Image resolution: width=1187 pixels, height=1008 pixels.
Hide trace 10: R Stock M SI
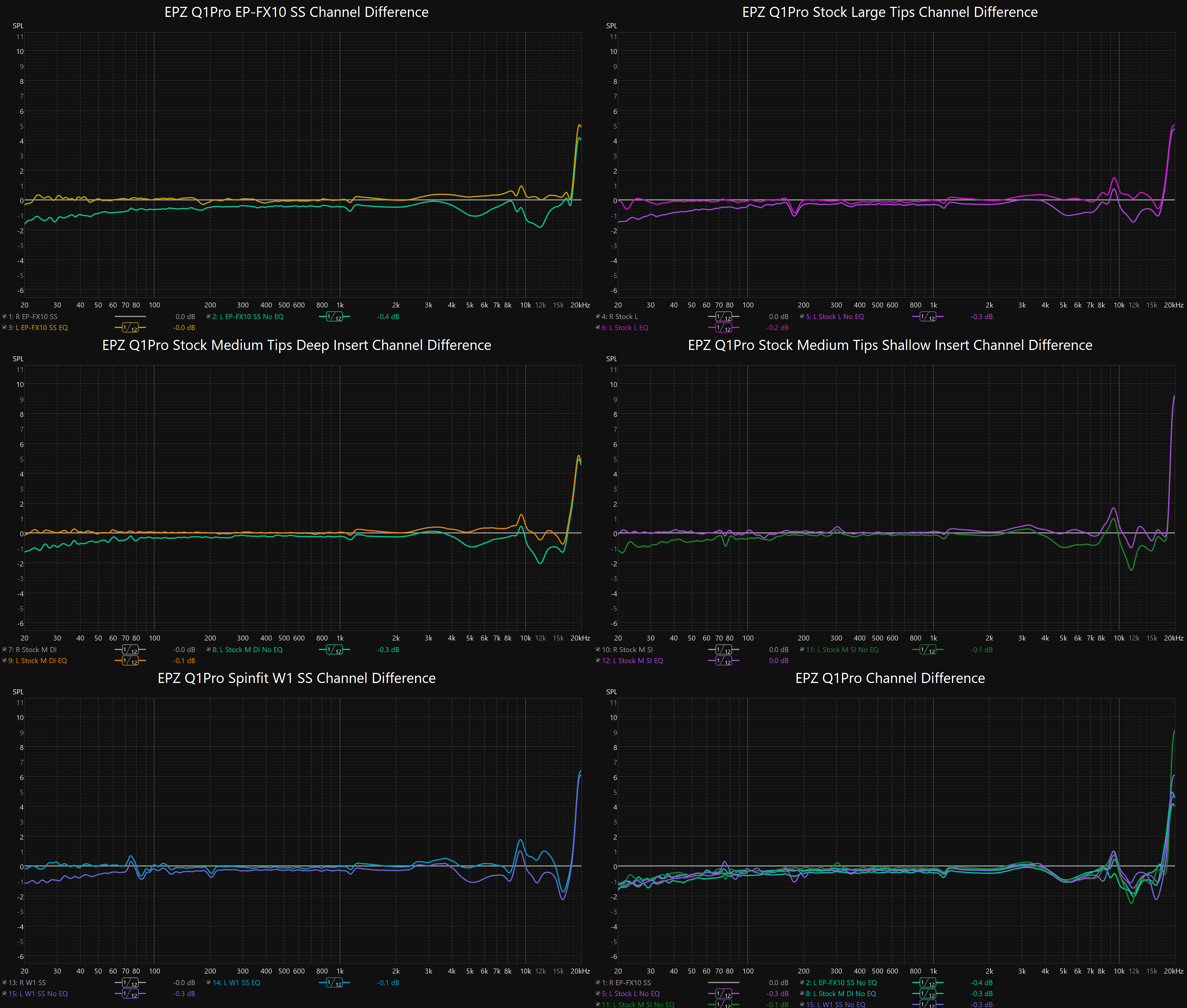pos(598,649)
